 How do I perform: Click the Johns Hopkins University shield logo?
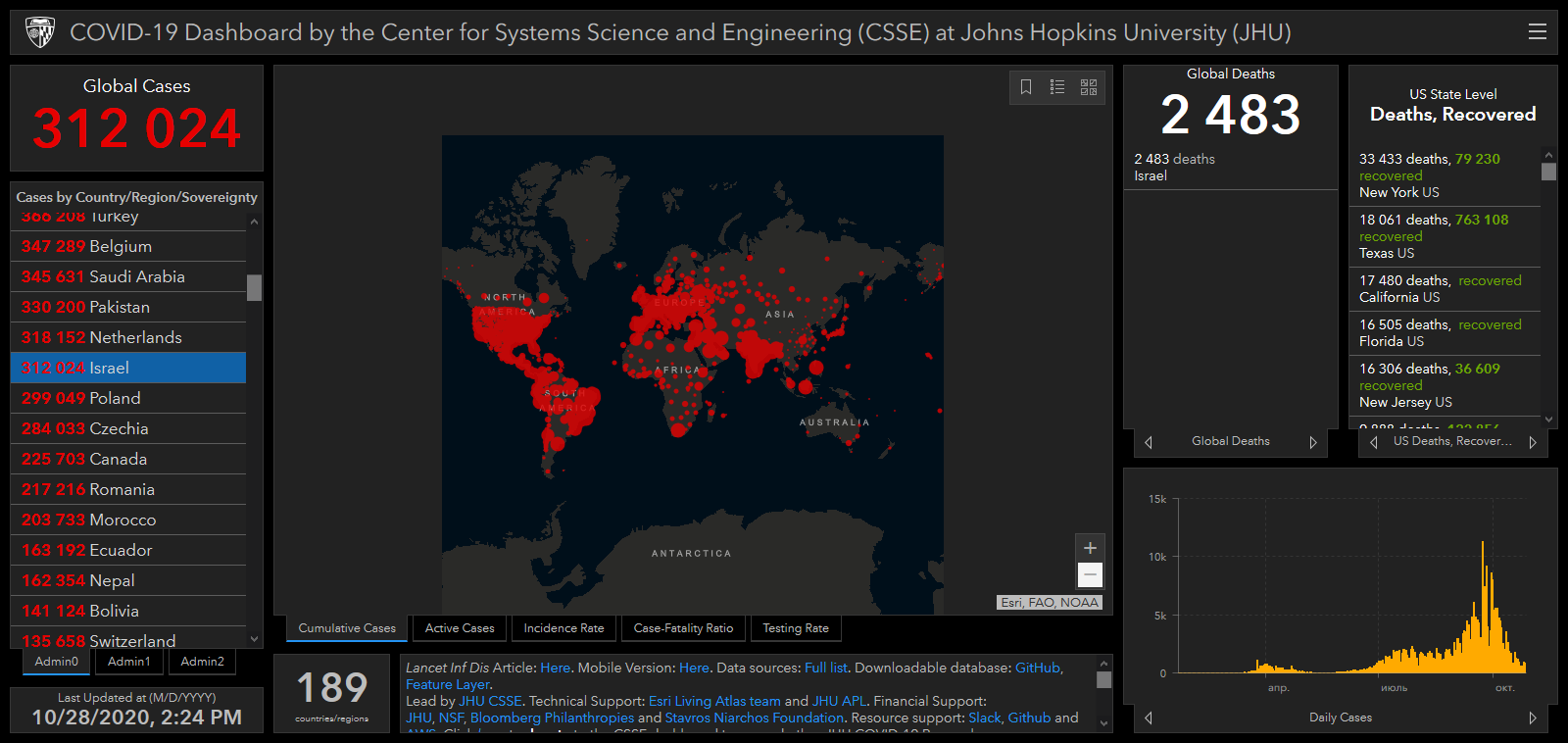point(40,32)
